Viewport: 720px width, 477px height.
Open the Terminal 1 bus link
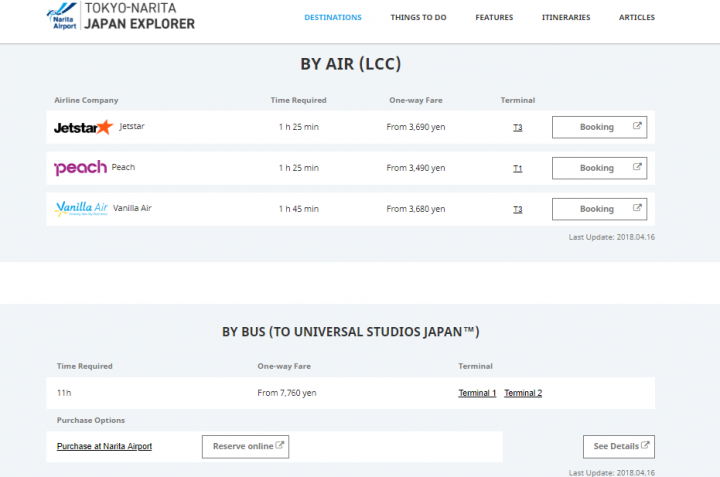477,393
